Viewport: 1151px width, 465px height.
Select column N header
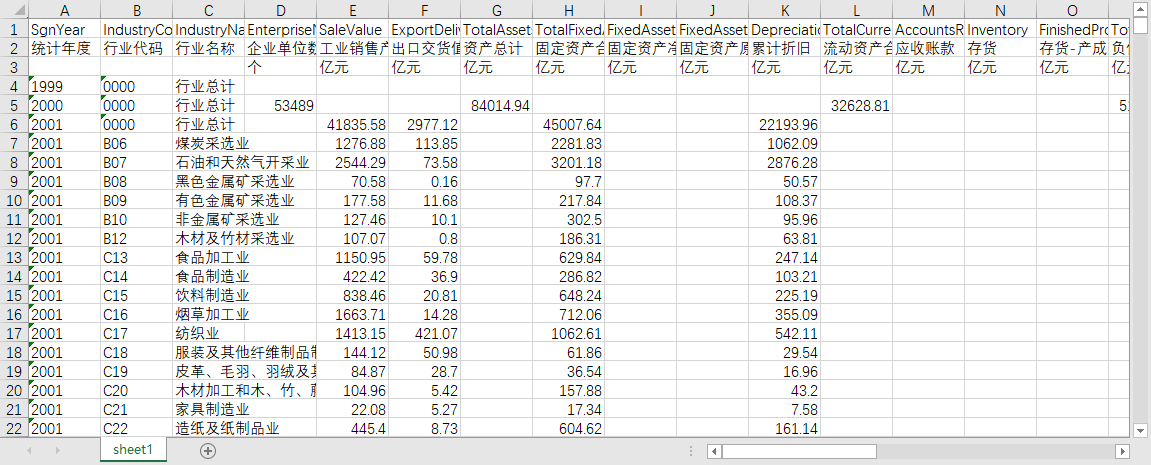[x=1000, y=10]
